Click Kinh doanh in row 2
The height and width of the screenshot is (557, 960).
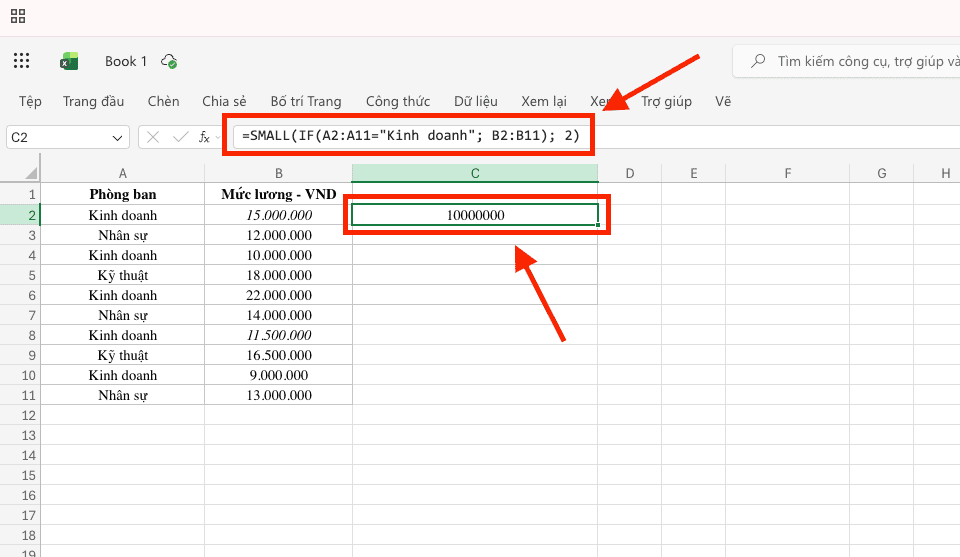(122, 215)
